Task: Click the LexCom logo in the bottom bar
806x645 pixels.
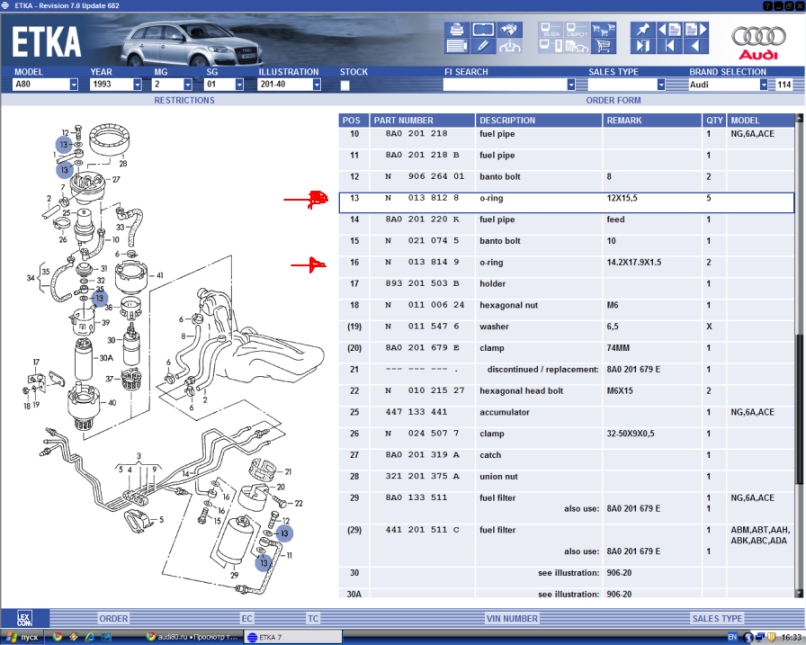Action: [x=24, y=618]
